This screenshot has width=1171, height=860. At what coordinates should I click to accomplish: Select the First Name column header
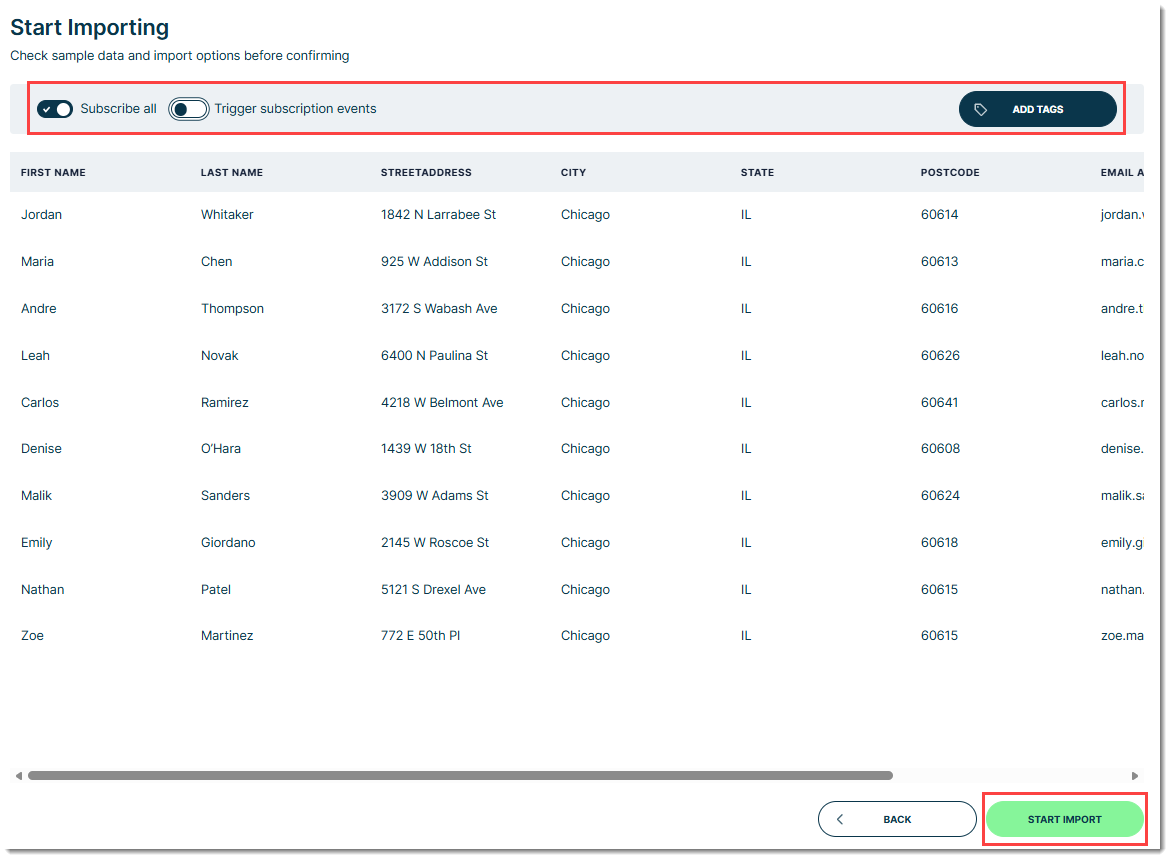(53, 172)
